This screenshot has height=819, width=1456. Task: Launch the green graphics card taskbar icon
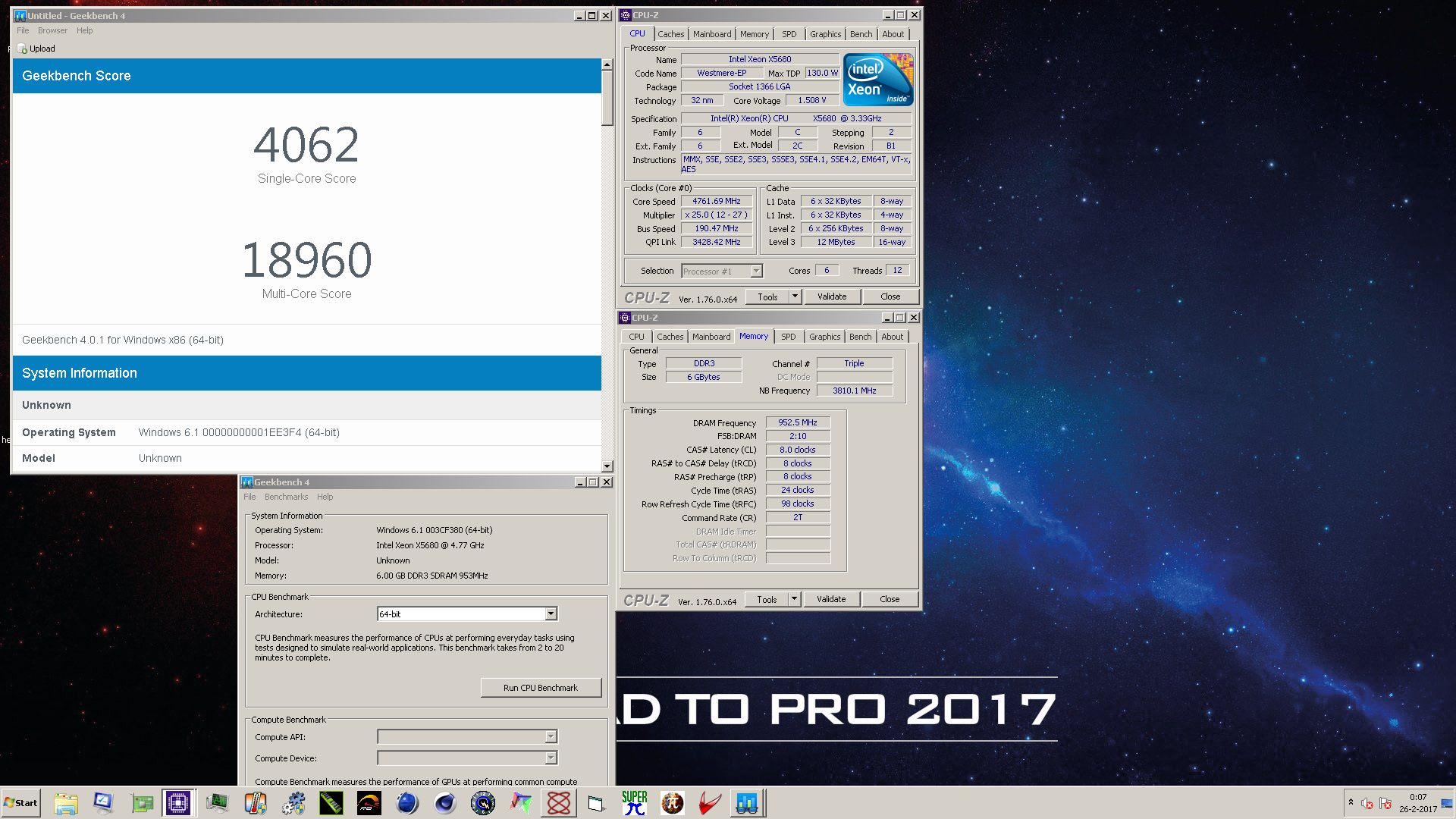point(141,803)
